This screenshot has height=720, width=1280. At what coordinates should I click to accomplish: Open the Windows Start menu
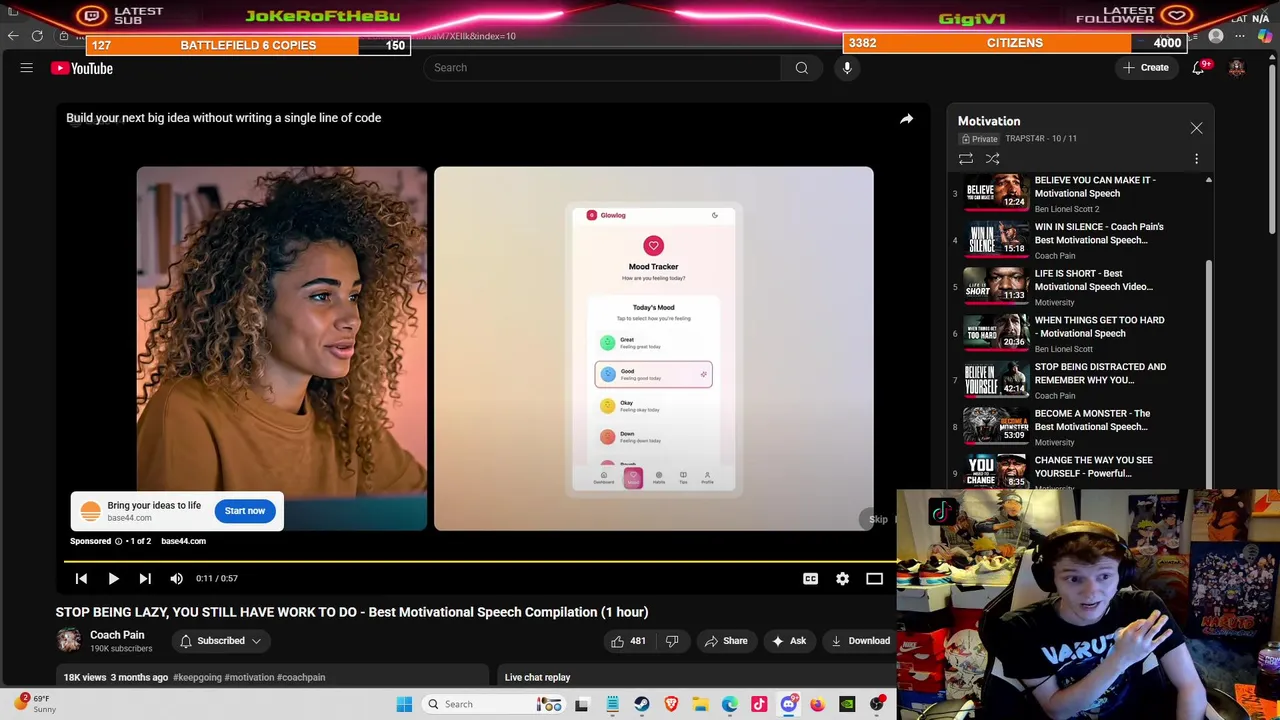coord(404,704)
